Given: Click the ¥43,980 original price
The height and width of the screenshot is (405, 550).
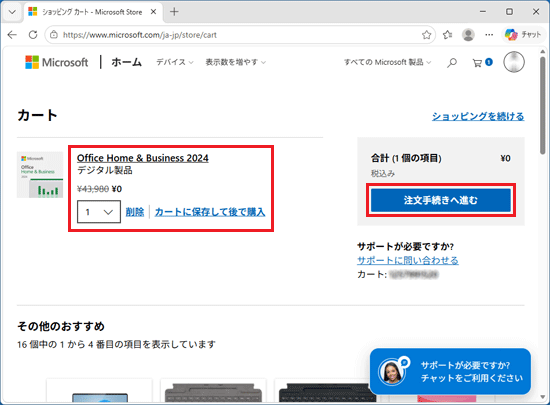Looking at the screenshot, I should 93,189.
